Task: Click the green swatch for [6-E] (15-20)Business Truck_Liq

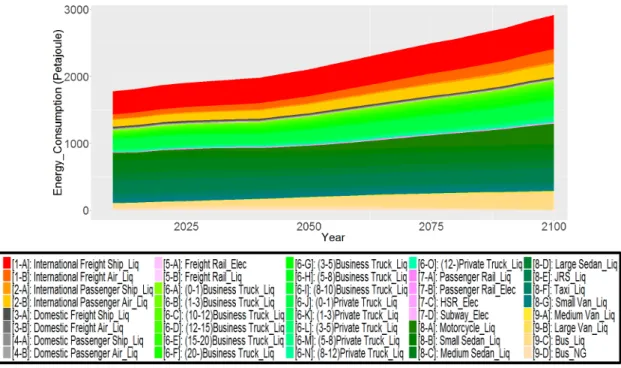Action: coord(158,340)
